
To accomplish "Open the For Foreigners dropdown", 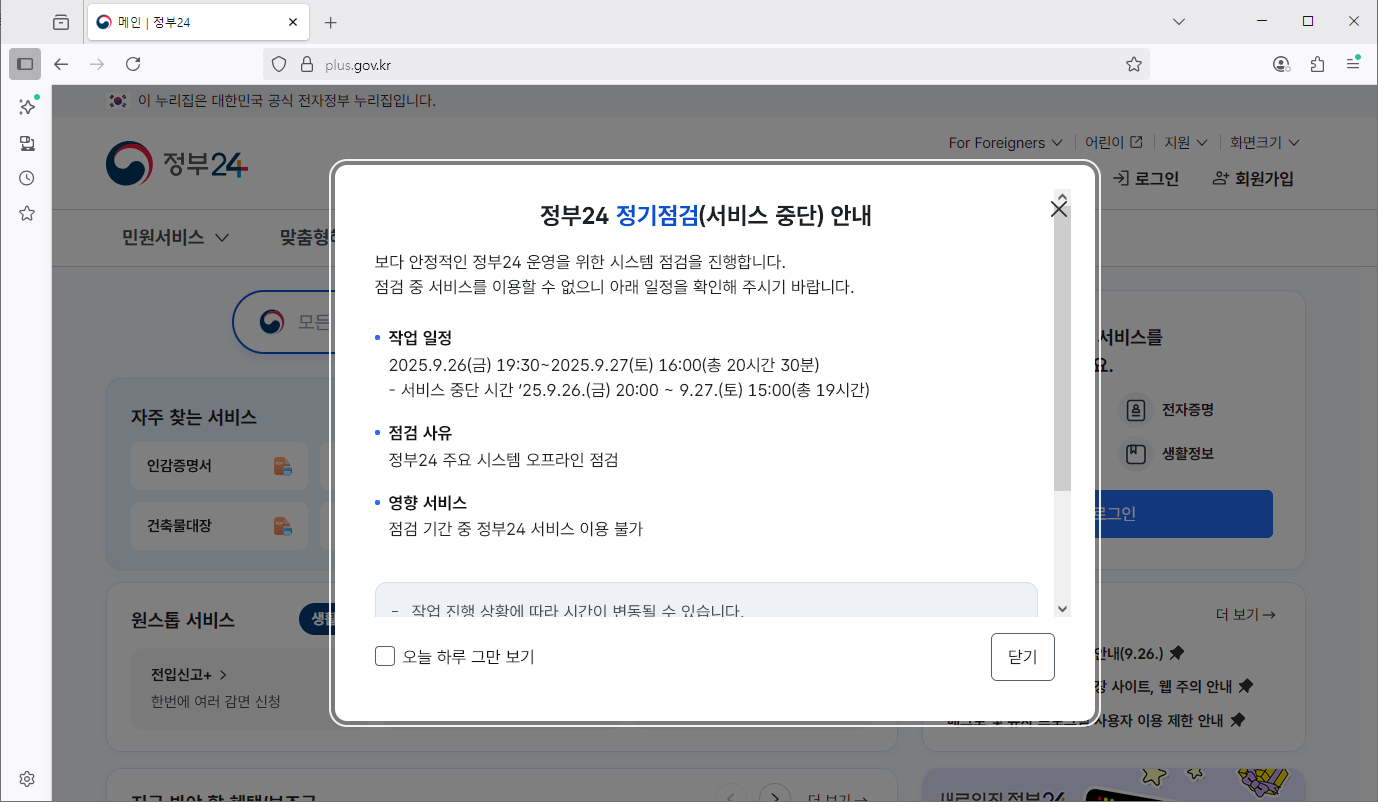I will pyautogui.click(x=1003, y=142).
